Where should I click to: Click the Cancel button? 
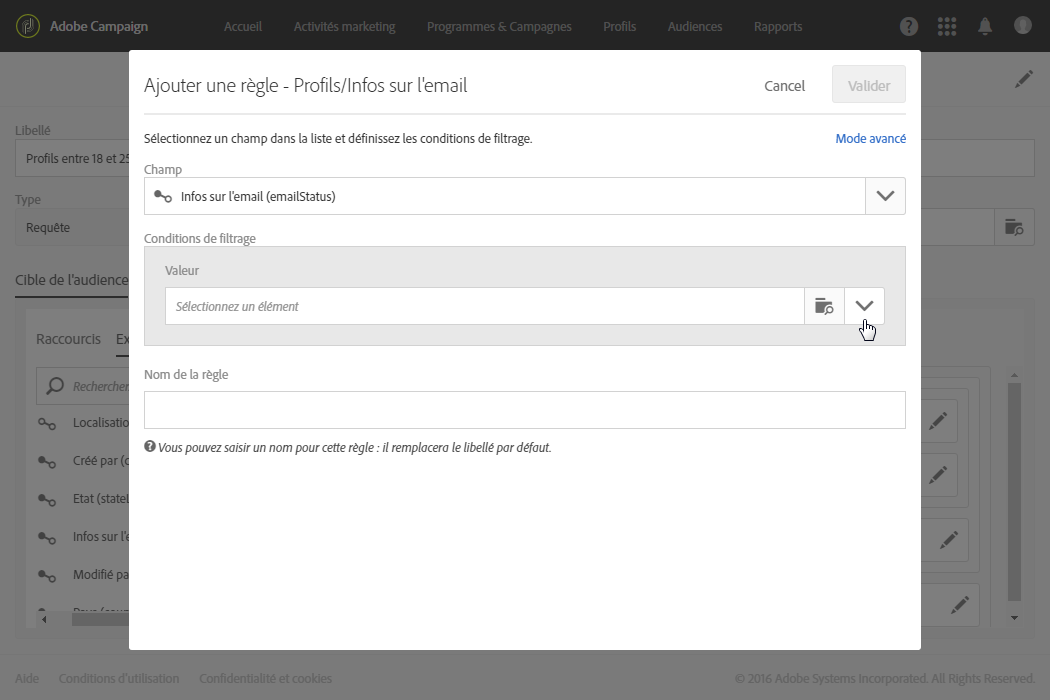click(x=784, y=86)
